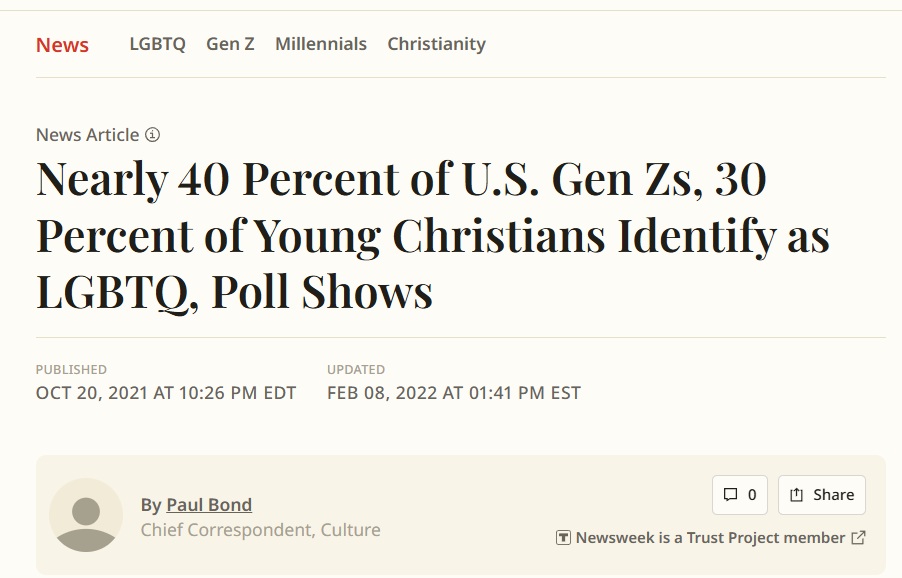902x578 pixels.
Task: Click the Newsweek is a Trust Project member link
Action: click(710, 538)
